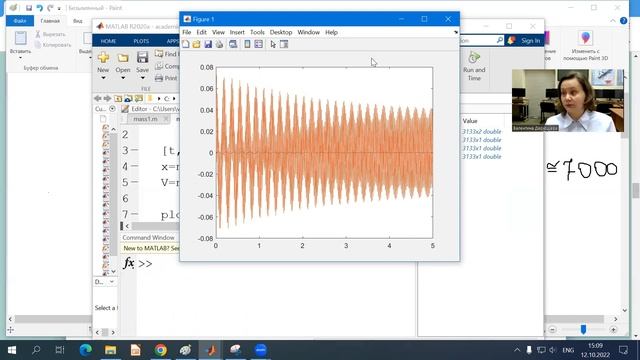
Task: Click Sign In in MATLAB
Action: tap(530, 40)
